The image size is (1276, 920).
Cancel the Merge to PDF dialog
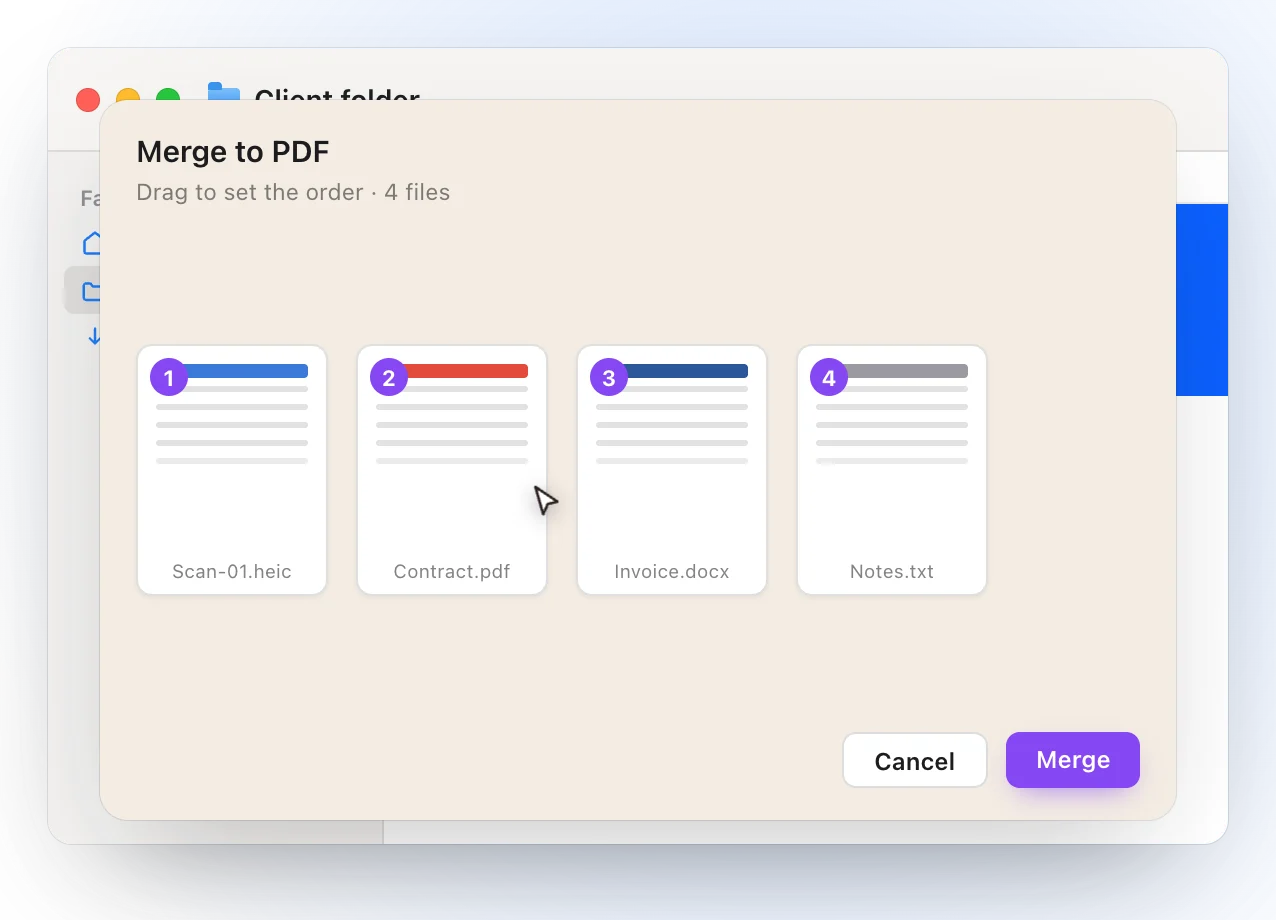pos(914,761)
